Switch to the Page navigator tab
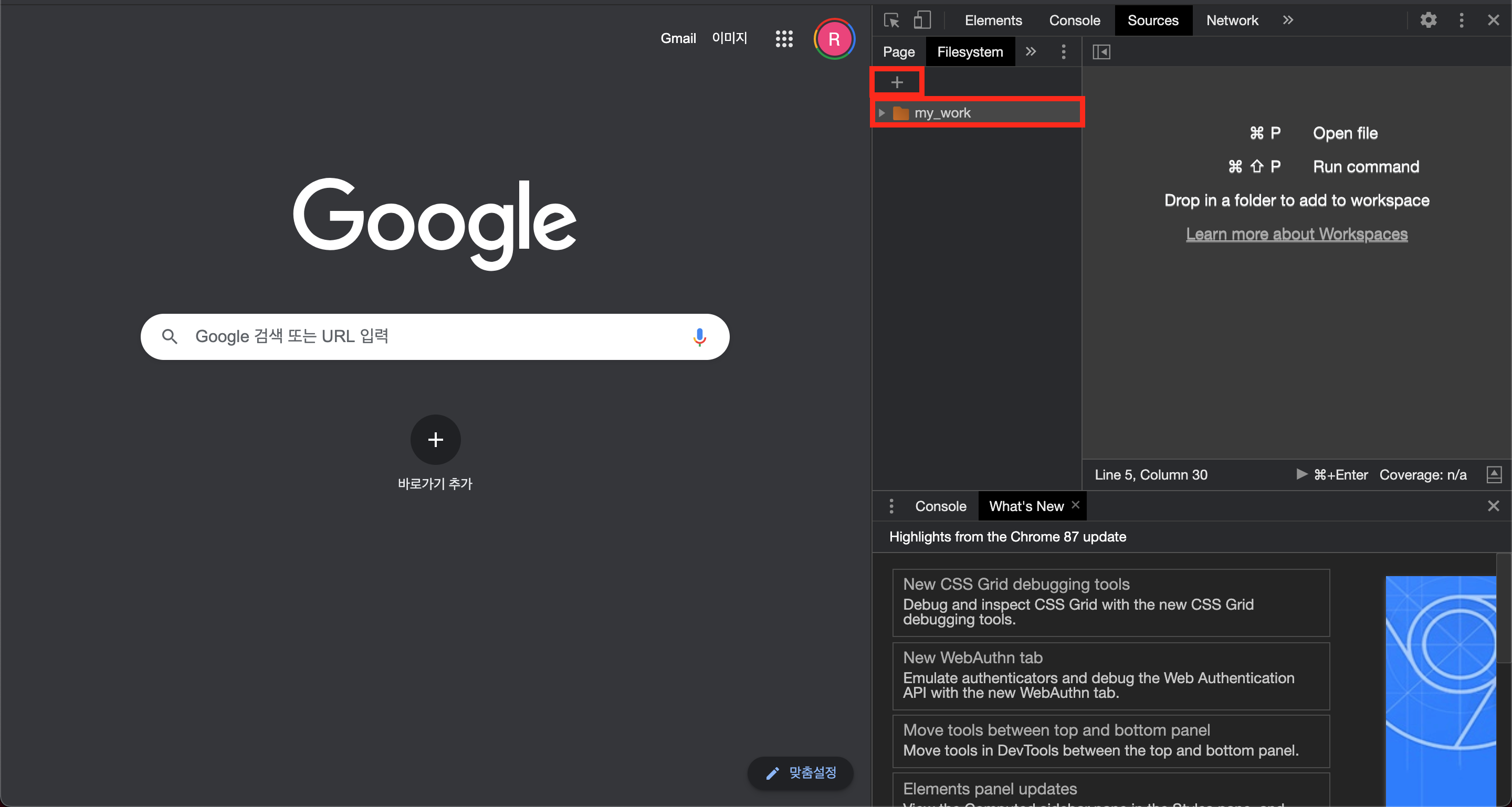Image resolution: width=1512 pixels, height=807 pixels. 899,52
